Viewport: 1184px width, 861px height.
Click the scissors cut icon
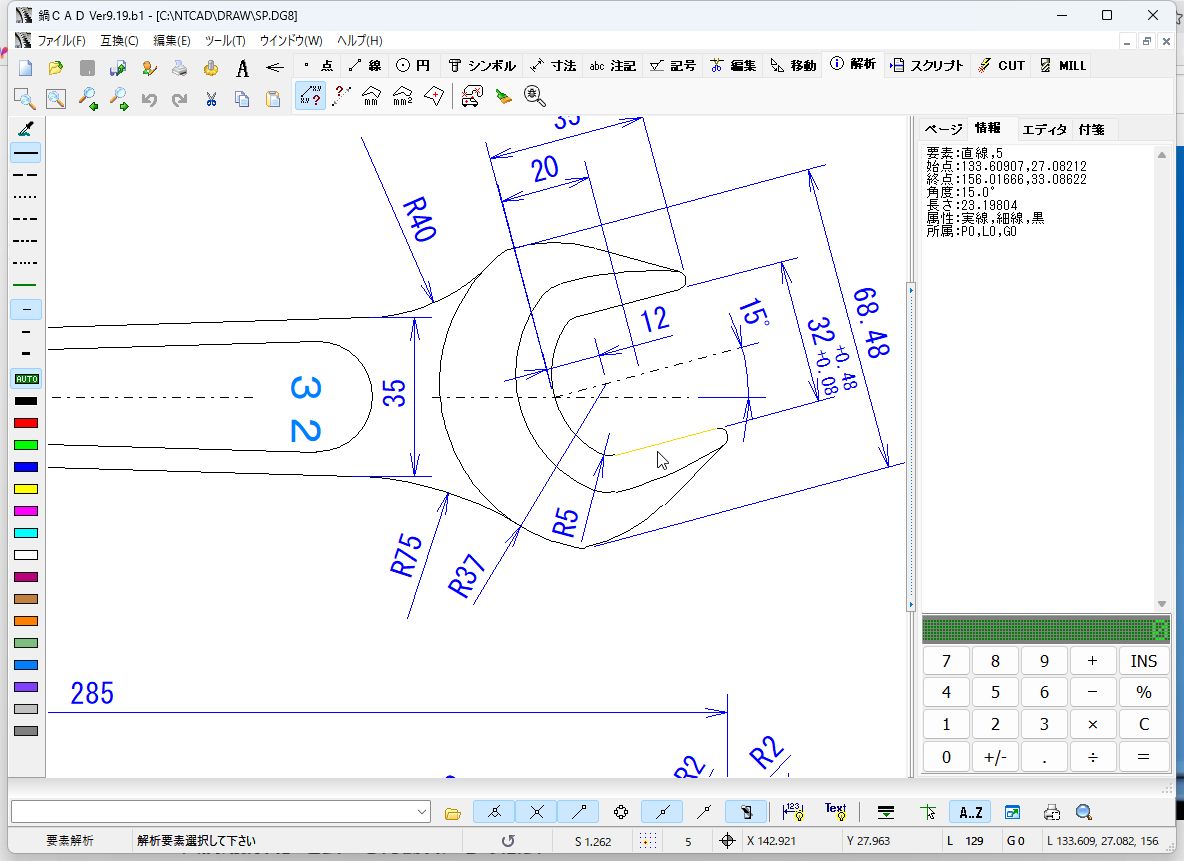click(211, 98)
